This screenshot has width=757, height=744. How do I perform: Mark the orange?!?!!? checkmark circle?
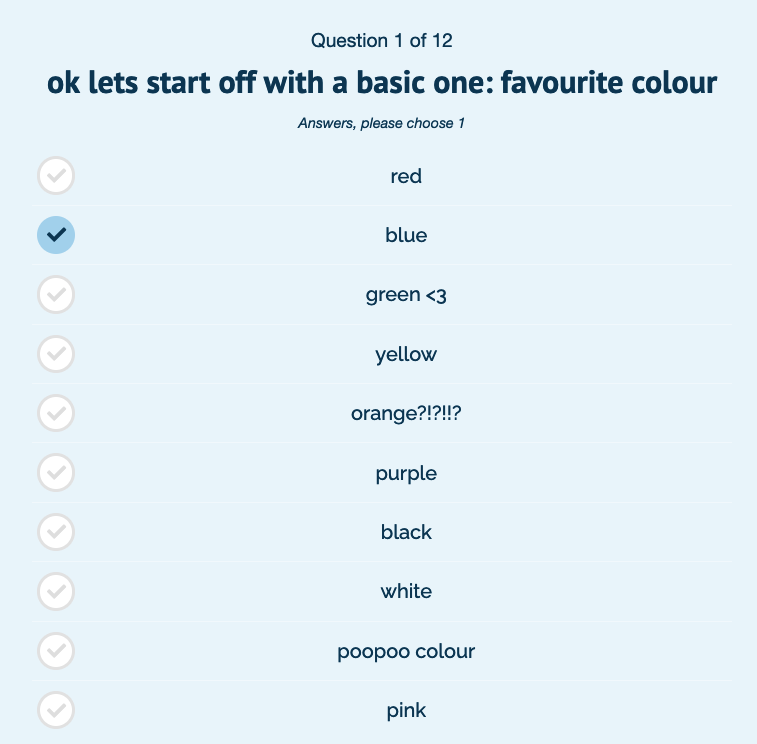click(56, 413)
